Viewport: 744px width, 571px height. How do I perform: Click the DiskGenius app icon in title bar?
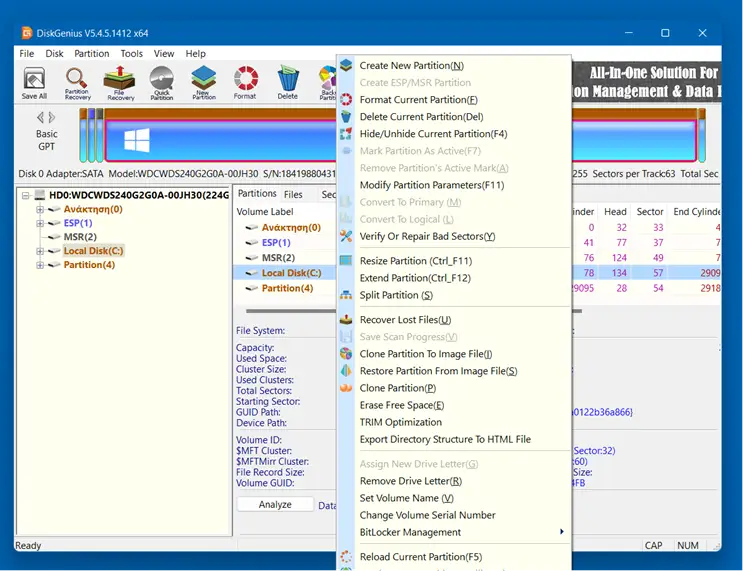[x=27, y=33]
